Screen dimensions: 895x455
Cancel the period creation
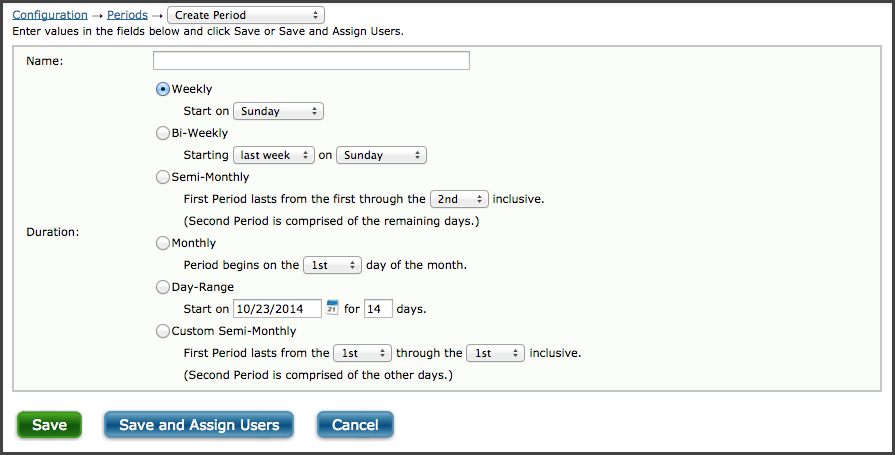click(355, 425)
